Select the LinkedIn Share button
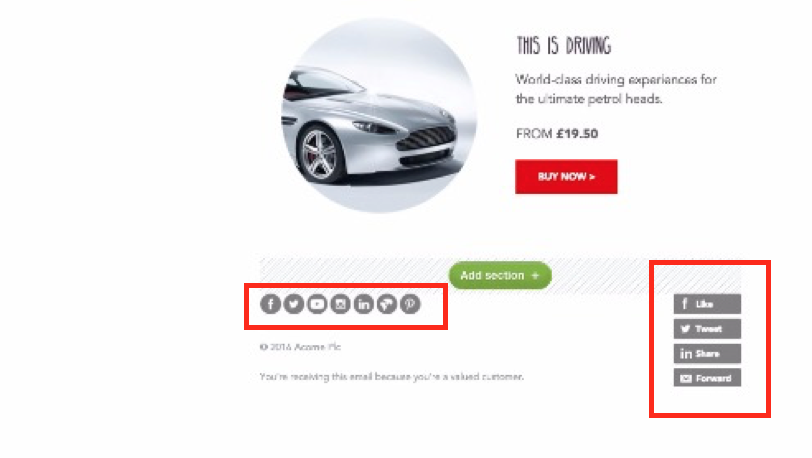This screenshot has width=812, height=458. [707, 353]
